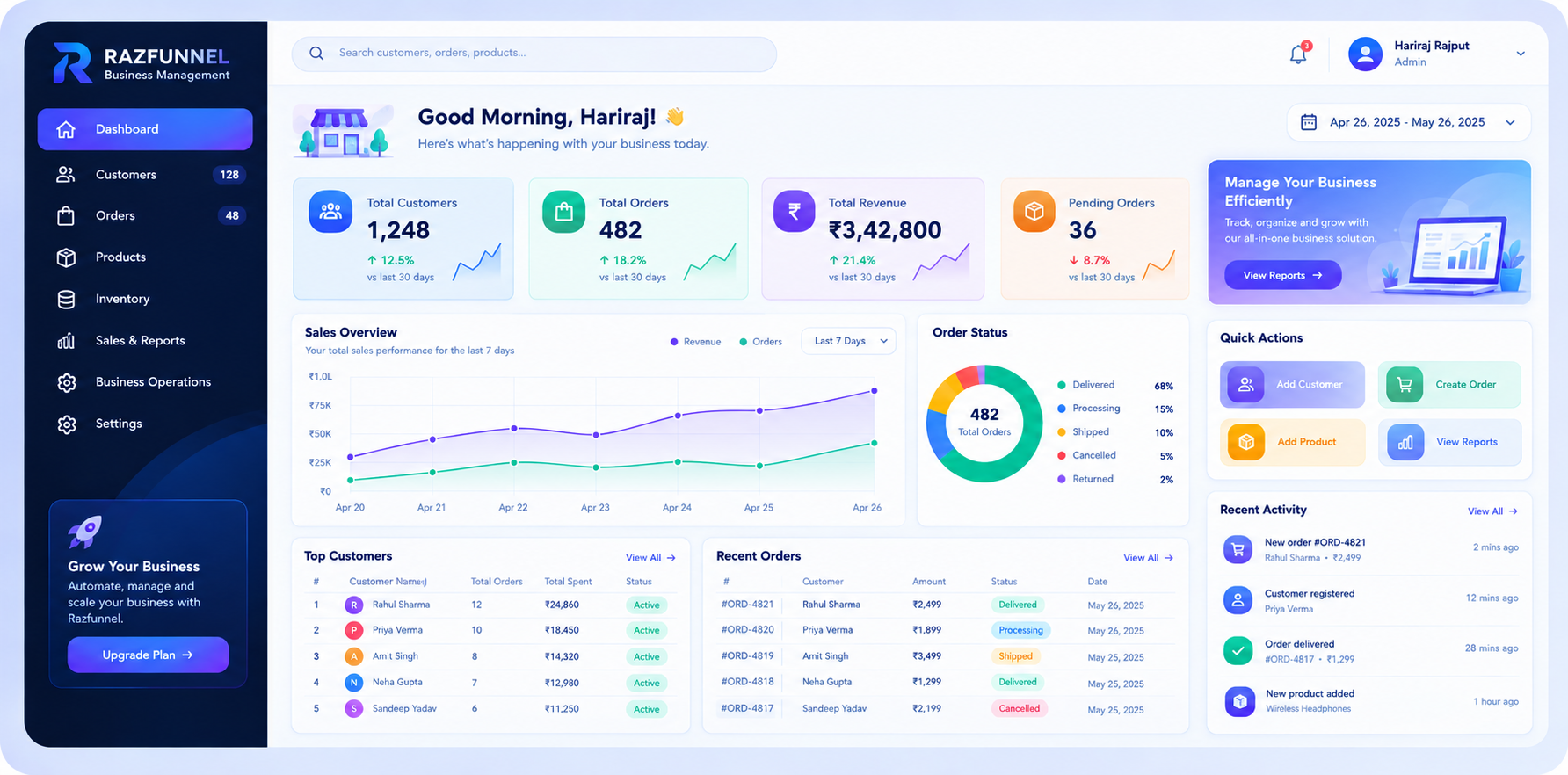1568x775 pixels.
Task: Toggle the Delivered legend in Order Status
Action: 1085,385
